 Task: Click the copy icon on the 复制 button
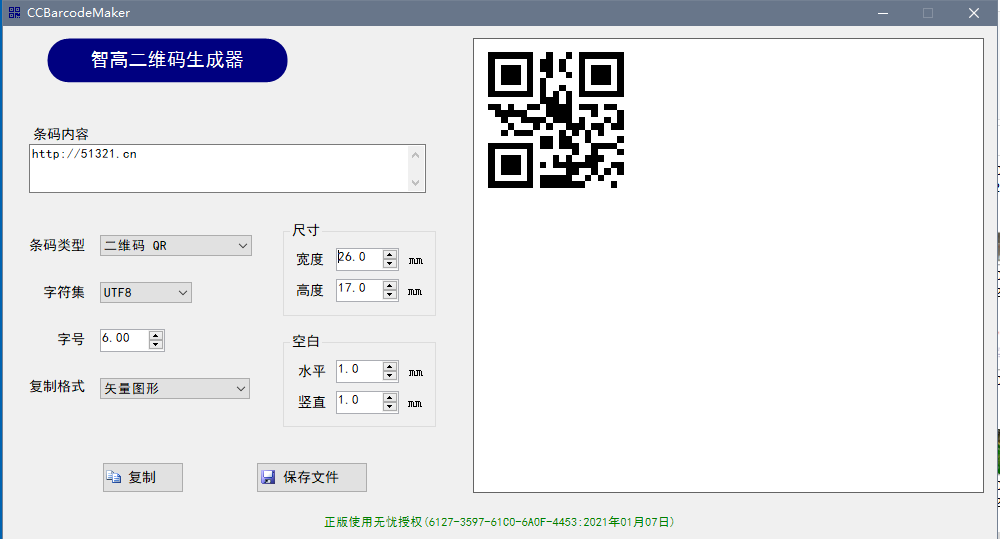(114, 477)
